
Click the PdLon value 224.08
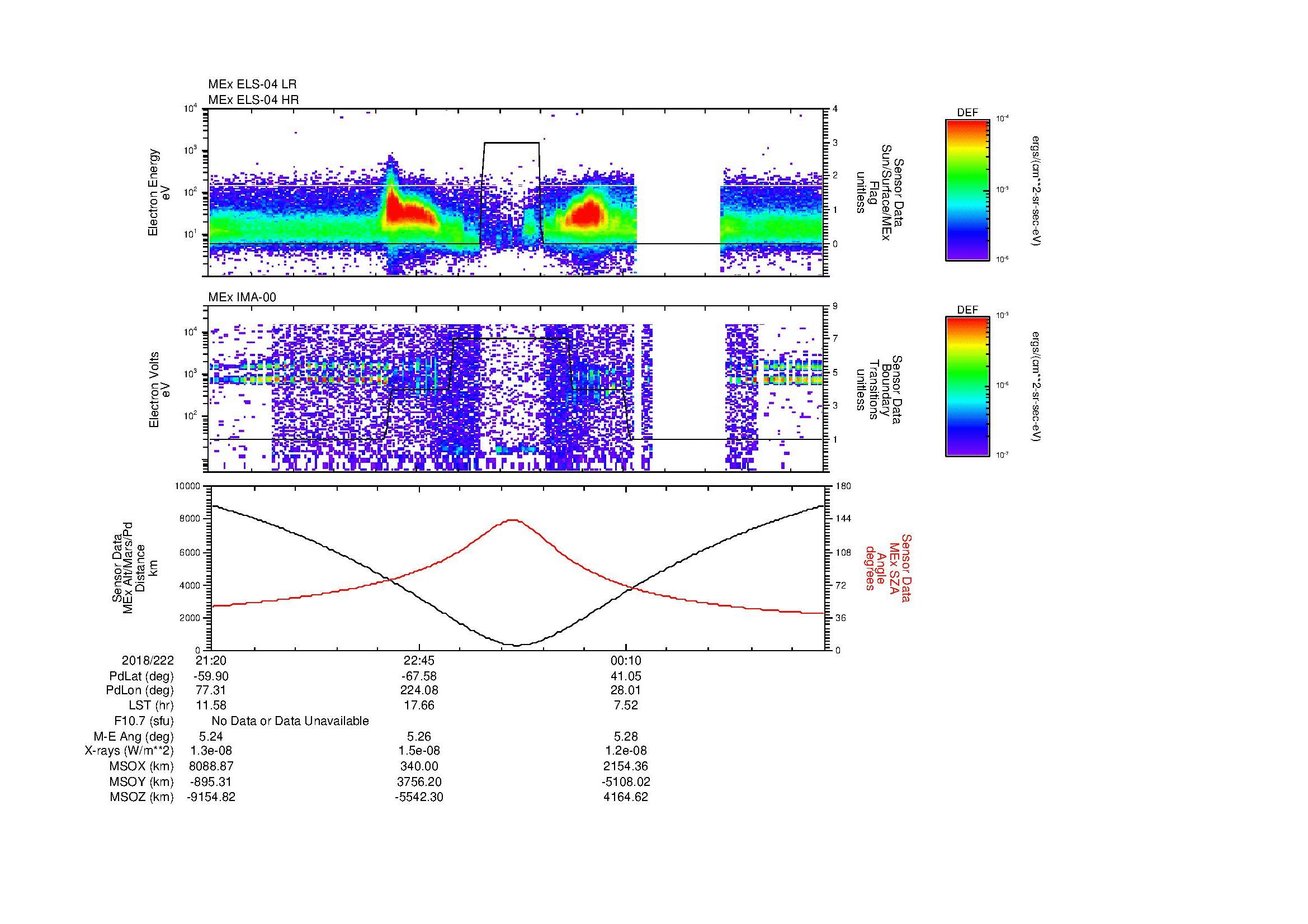click(419, 690)
